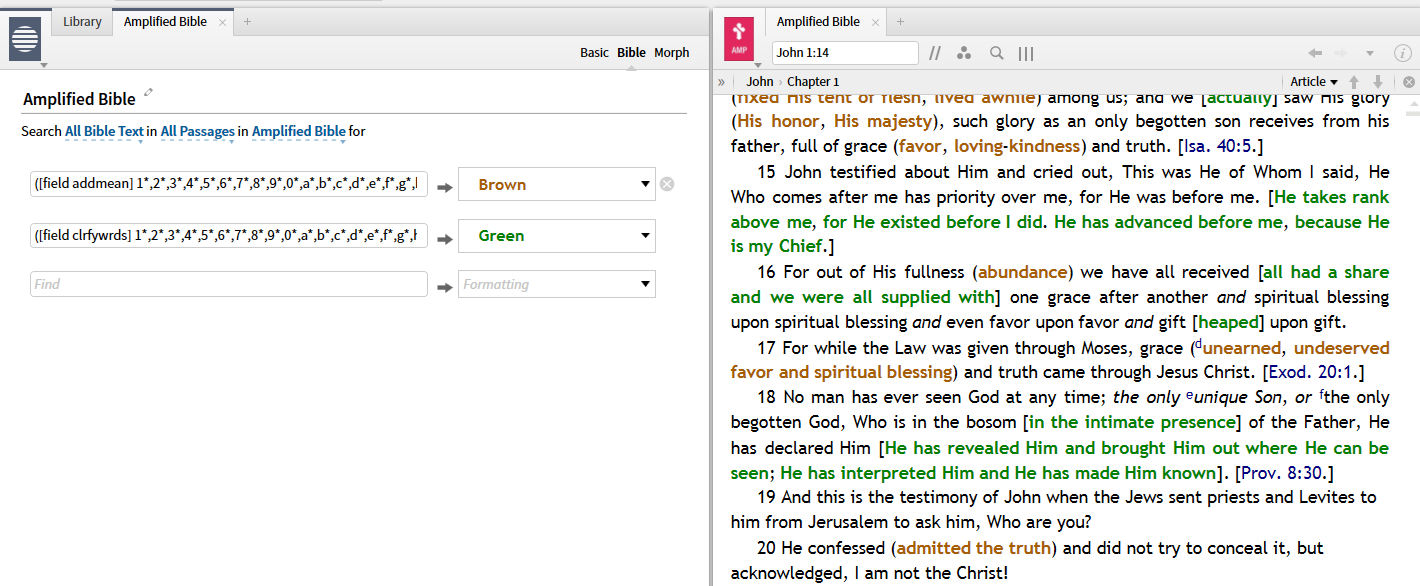Close the right Amplified Bible resource tab
1420x586 pixels.
click(875, 22)
